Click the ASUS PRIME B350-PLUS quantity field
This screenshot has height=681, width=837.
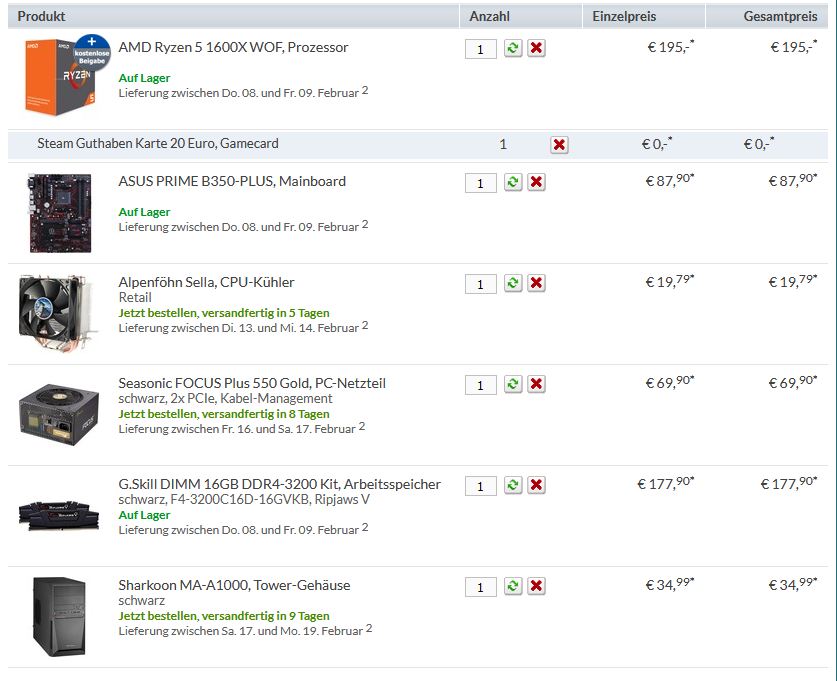click(x=480, y=183)
